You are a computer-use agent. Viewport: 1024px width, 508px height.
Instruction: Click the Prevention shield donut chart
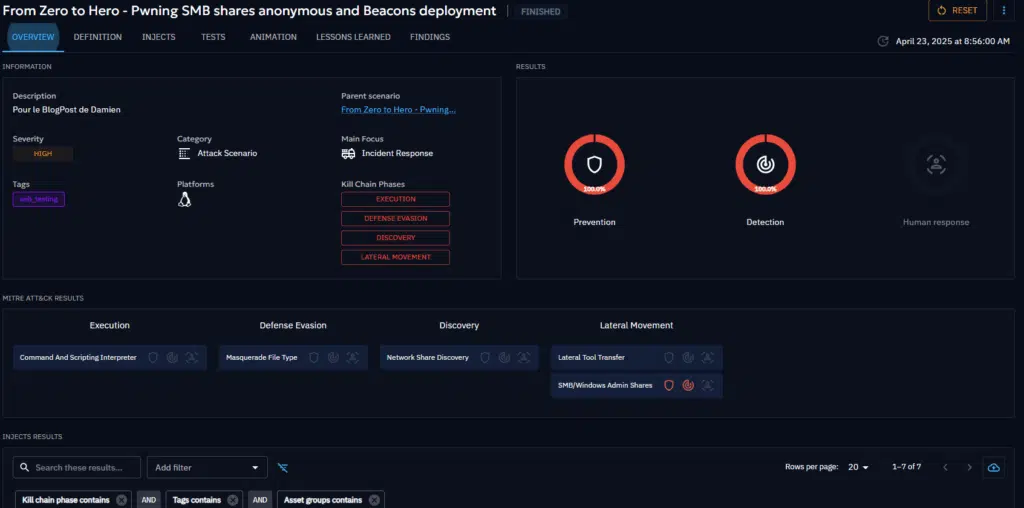pyautogui.click(x=594, y=164)
